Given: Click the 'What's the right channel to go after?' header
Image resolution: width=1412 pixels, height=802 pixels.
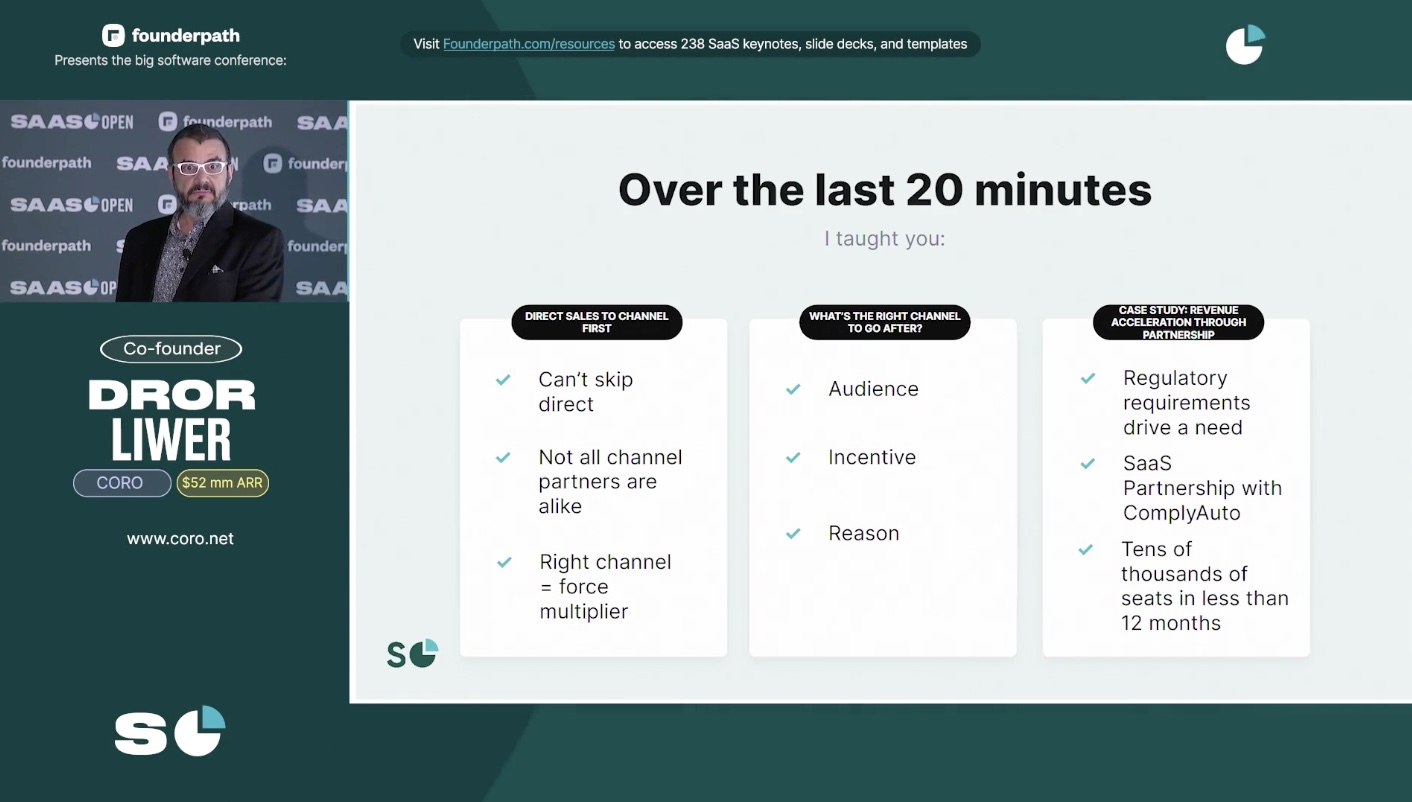Looking at the screenshot, I should click(x=885, y=322).
